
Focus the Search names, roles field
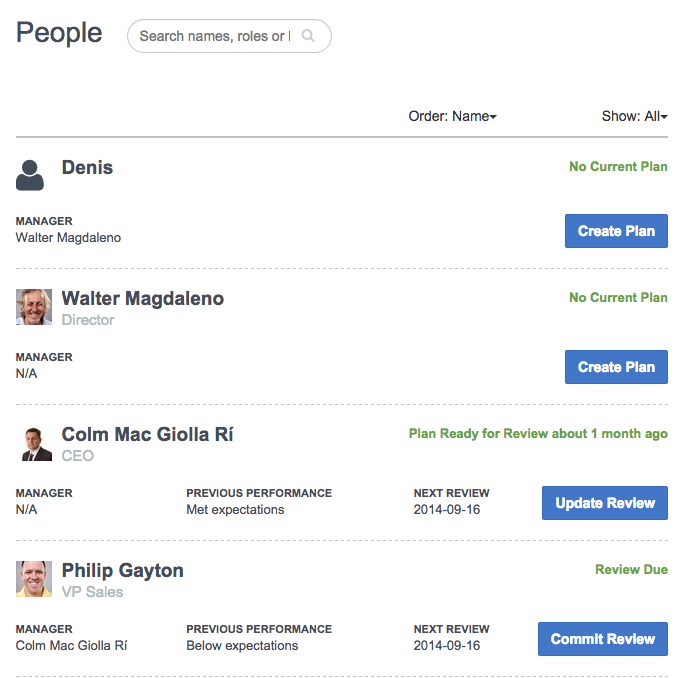coord(229,36)
